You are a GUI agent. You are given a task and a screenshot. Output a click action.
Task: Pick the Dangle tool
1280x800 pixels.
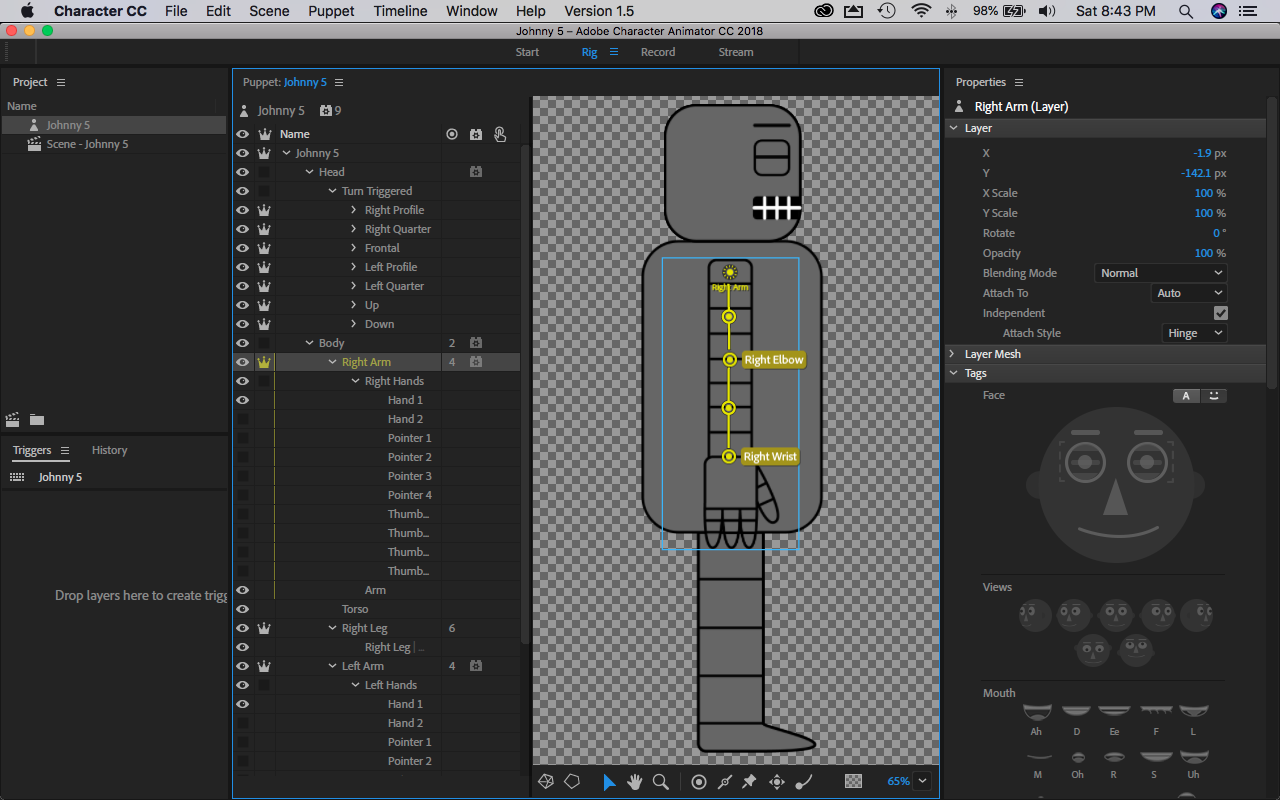pos(802,782)
